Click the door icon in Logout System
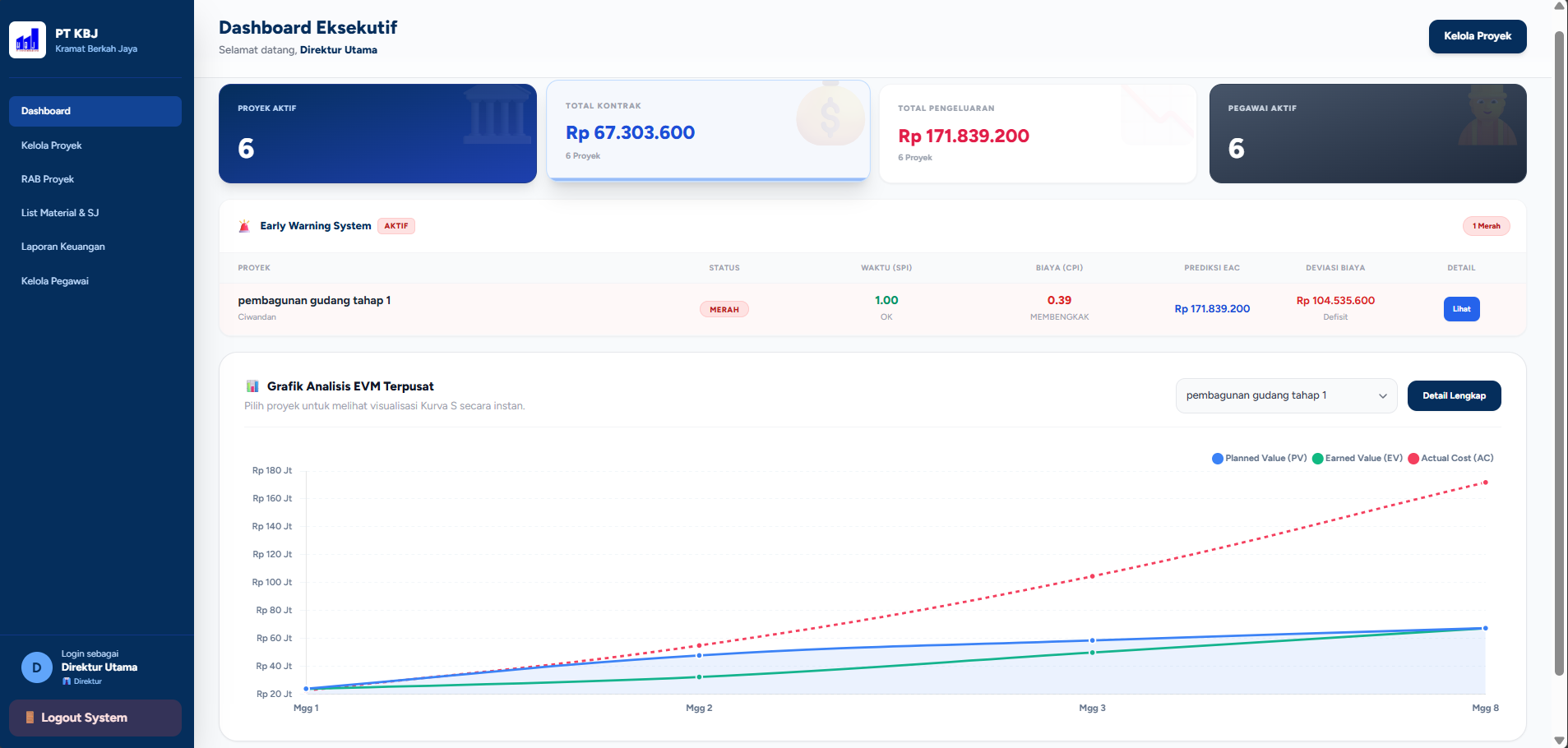Image resolution: width=1568 pixels, height=748 pixels. pyautogui.click(x=30, y=718)
